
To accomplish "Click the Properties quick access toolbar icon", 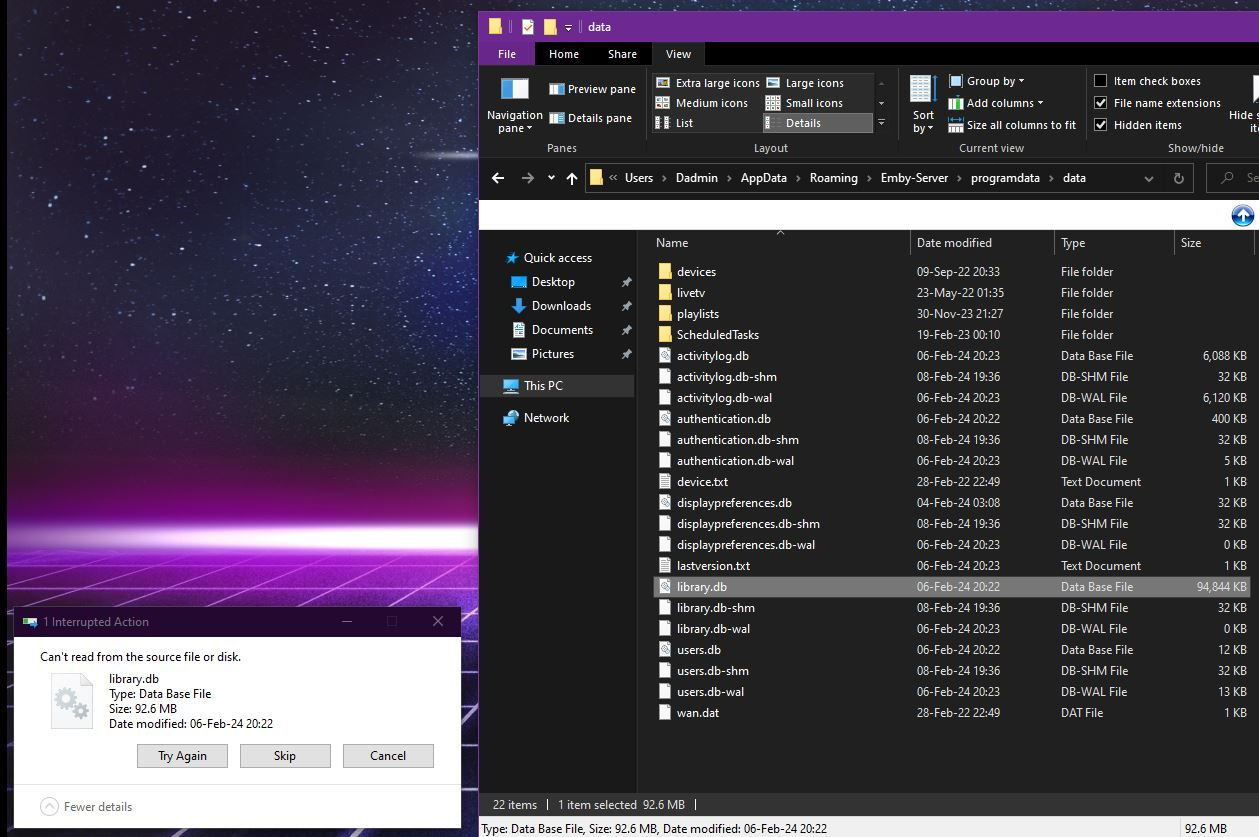I will click(527, 27).
